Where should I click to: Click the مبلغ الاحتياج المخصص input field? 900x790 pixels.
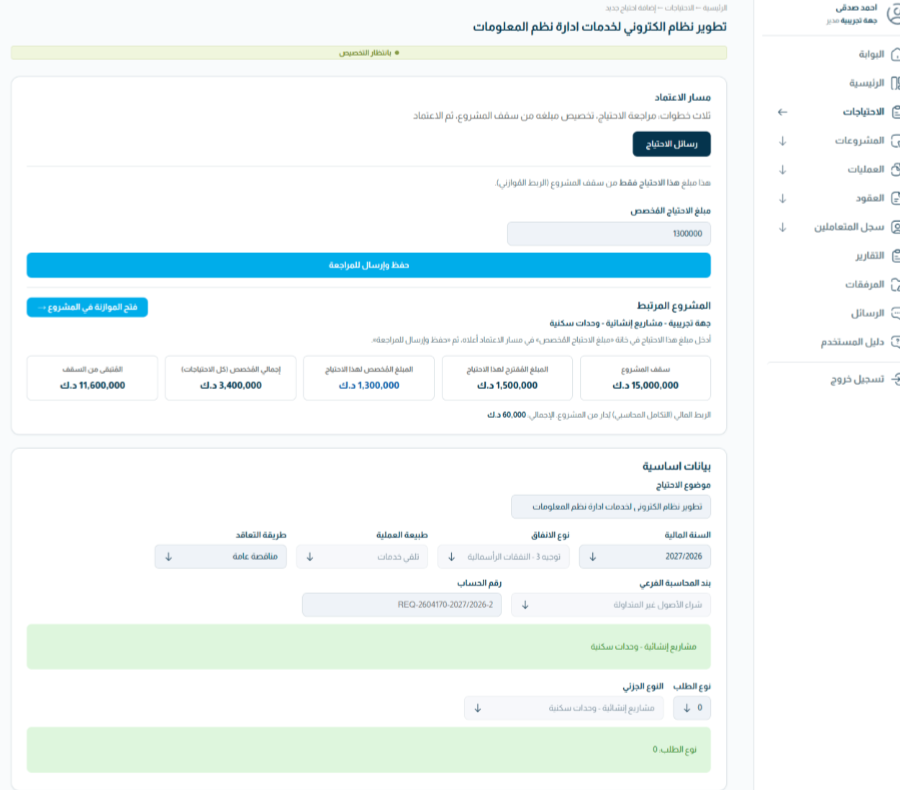tap(608, 234)
